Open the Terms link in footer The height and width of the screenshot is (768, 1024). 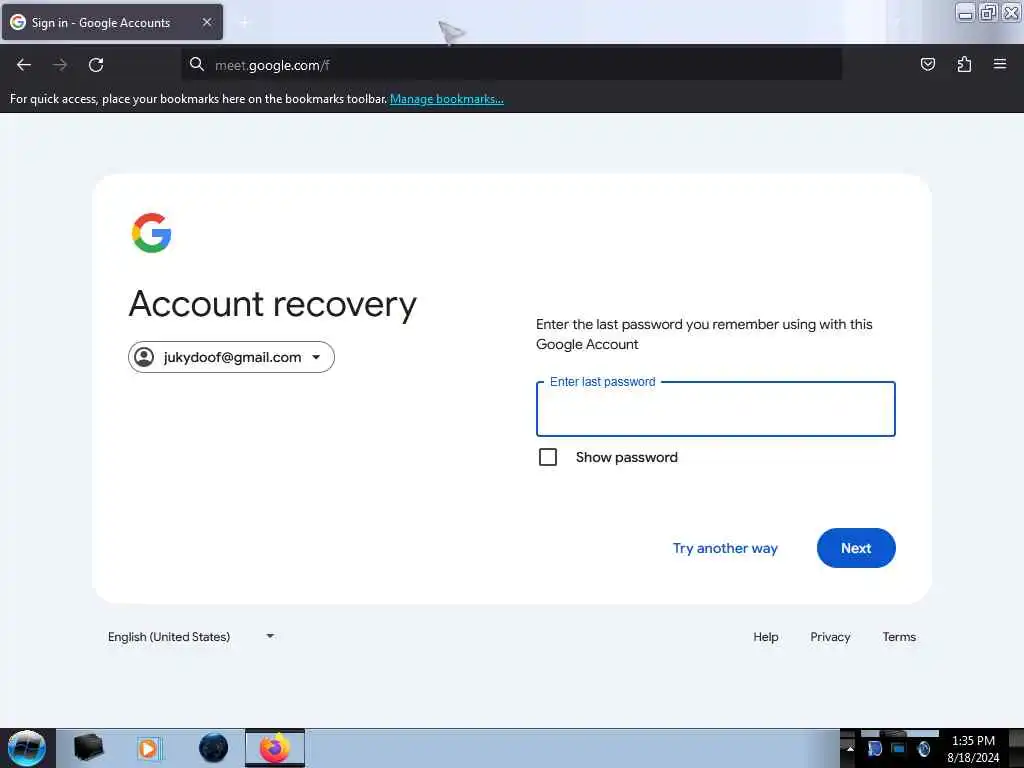coord(899,637)
